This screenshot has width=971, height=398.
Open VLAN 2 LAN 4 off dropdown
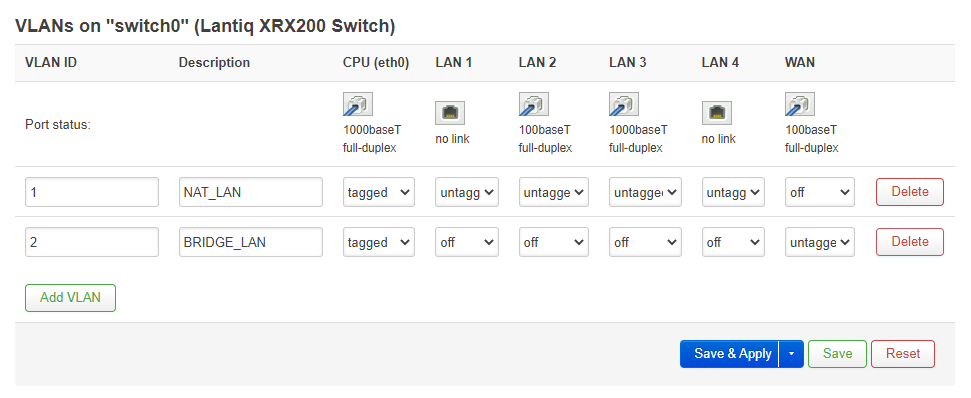click(x=733, y=242)
